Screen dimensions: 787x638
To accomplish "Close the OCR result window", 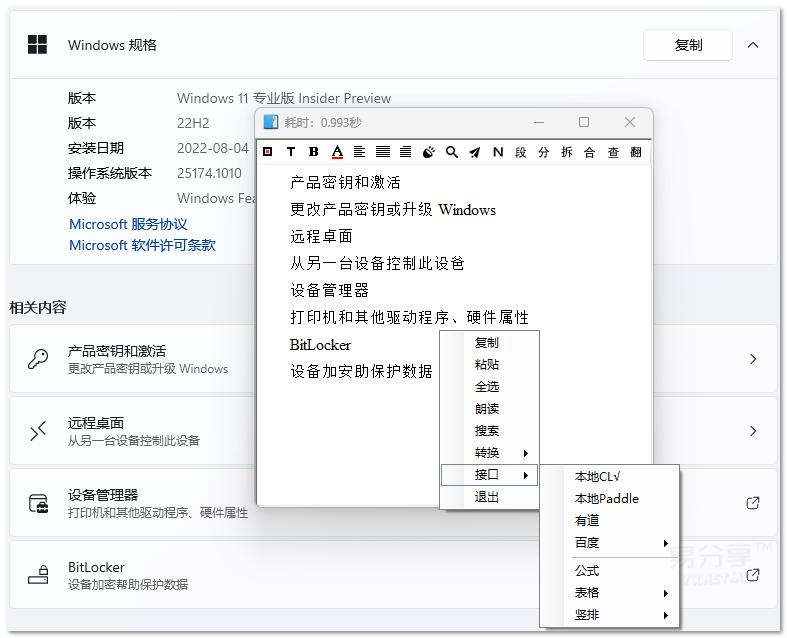I will (x=630, y=122).
